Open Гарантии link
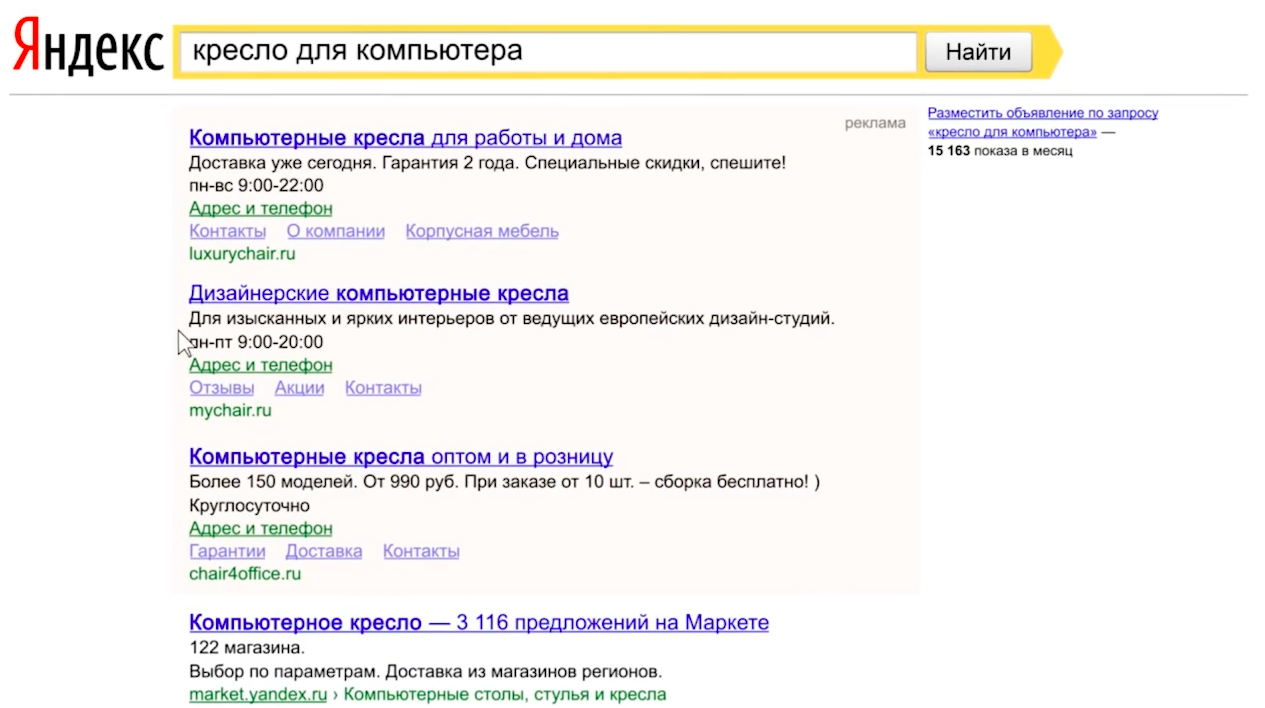This screenshot has height=708, width=1265. click(227, 551)
